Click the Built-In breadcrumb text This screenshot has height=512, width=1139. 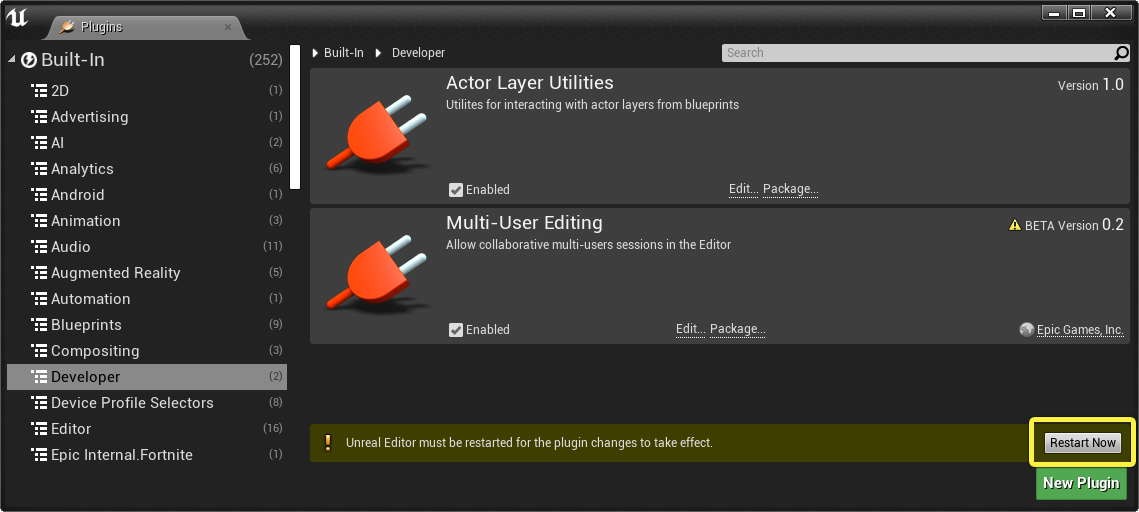coord(344,53)
